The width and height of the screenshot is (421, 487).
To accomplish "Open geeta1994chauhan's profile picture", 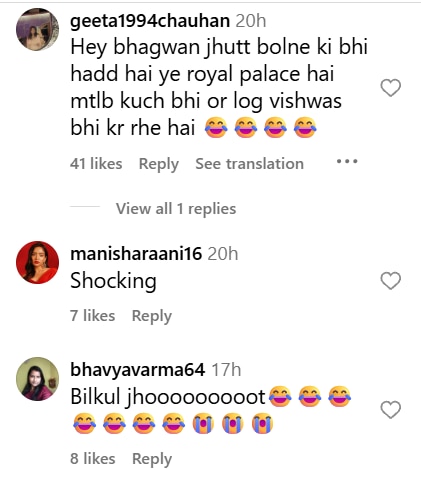I will [x=38, y=29].
